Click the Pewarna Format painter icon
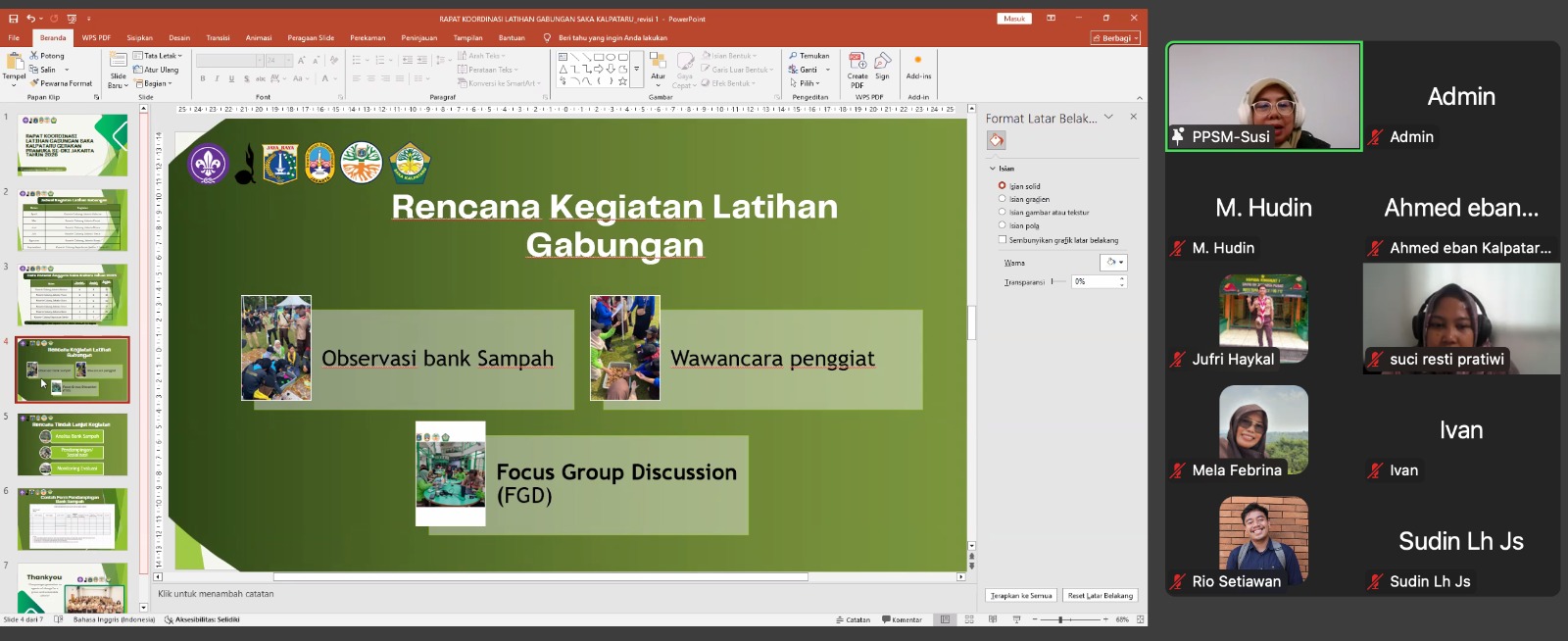The width and height of the screenshot is (1568, 641). (x=34, y=83)
